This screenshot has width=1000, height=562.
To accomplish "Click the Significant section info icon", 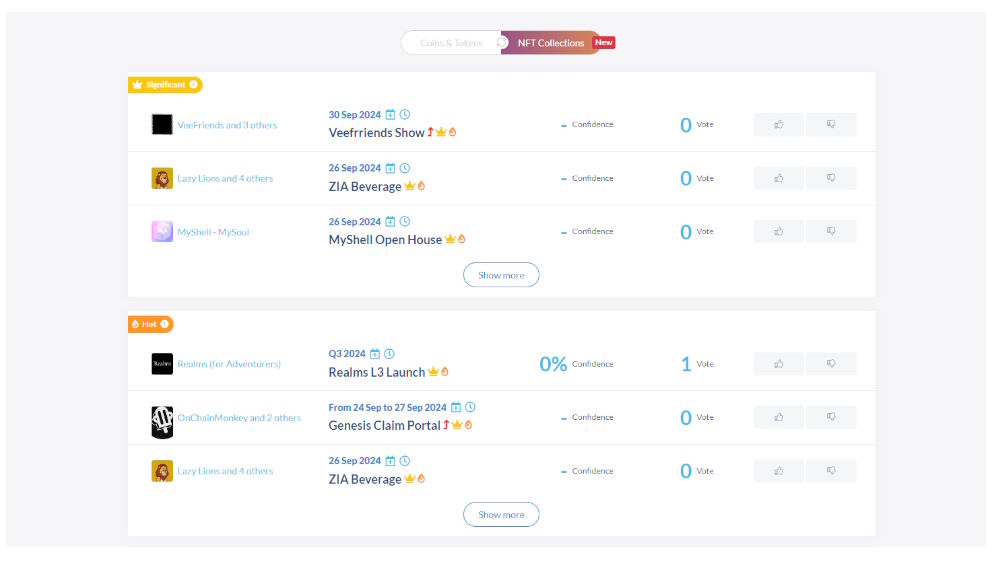I will pyautogui.click(x=193, y=84).
